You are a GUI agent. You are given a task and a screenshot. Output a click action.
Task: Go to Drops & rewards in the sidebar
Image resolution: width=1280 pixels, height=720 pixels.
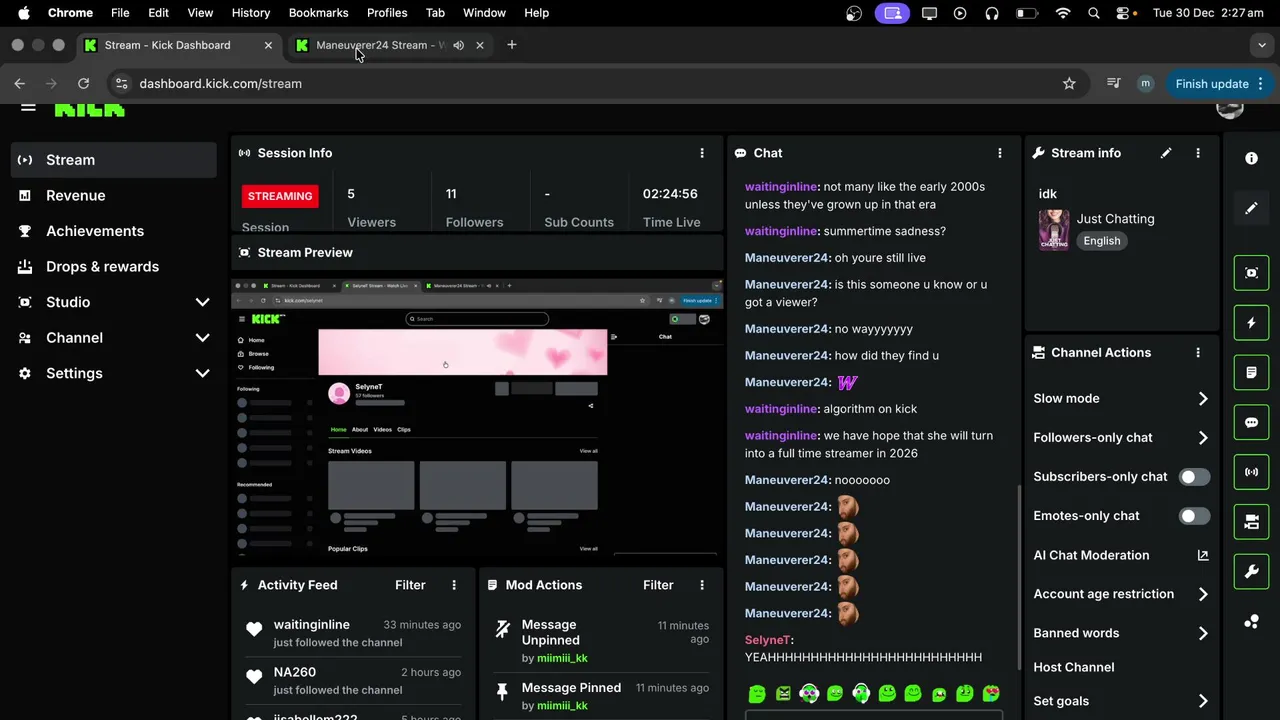[113, 267]
